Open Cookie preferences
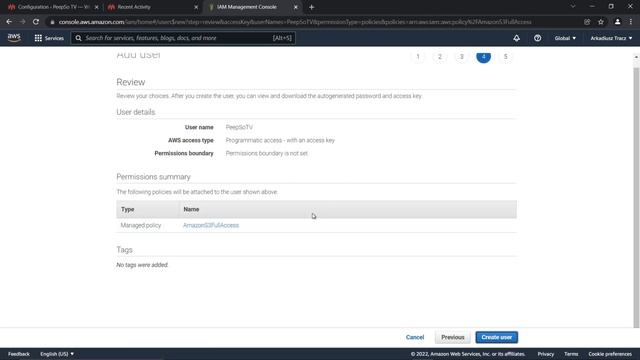 coord(610,354)
